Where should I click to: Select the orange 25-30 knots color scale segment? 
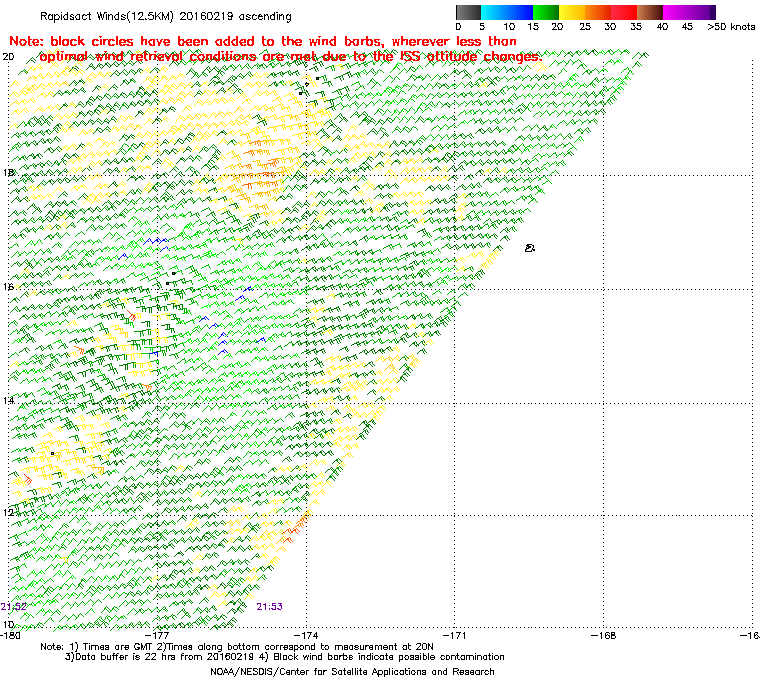pyautogui.click(x=598, y=12)
